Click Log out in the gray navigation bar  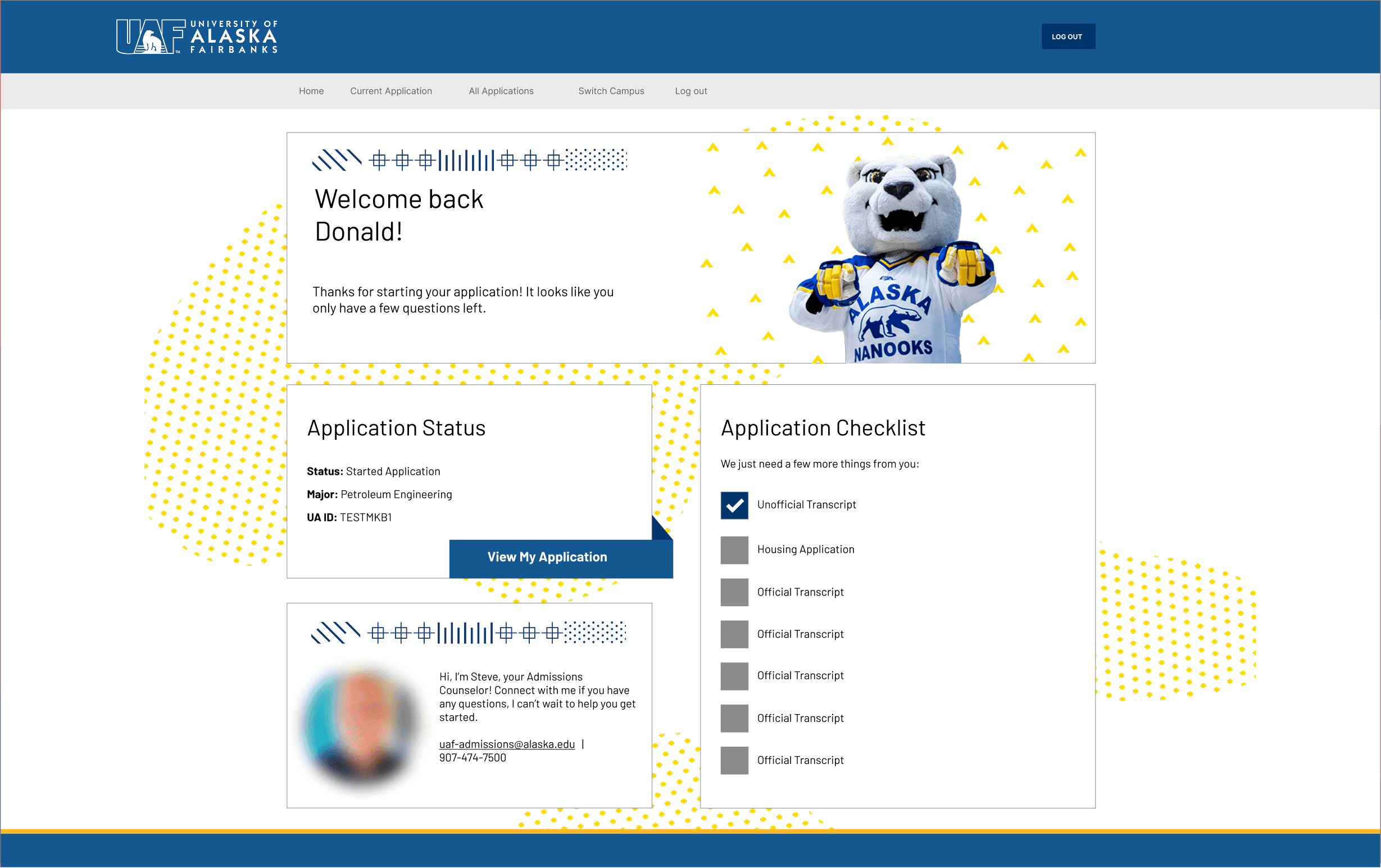(690, 91)
